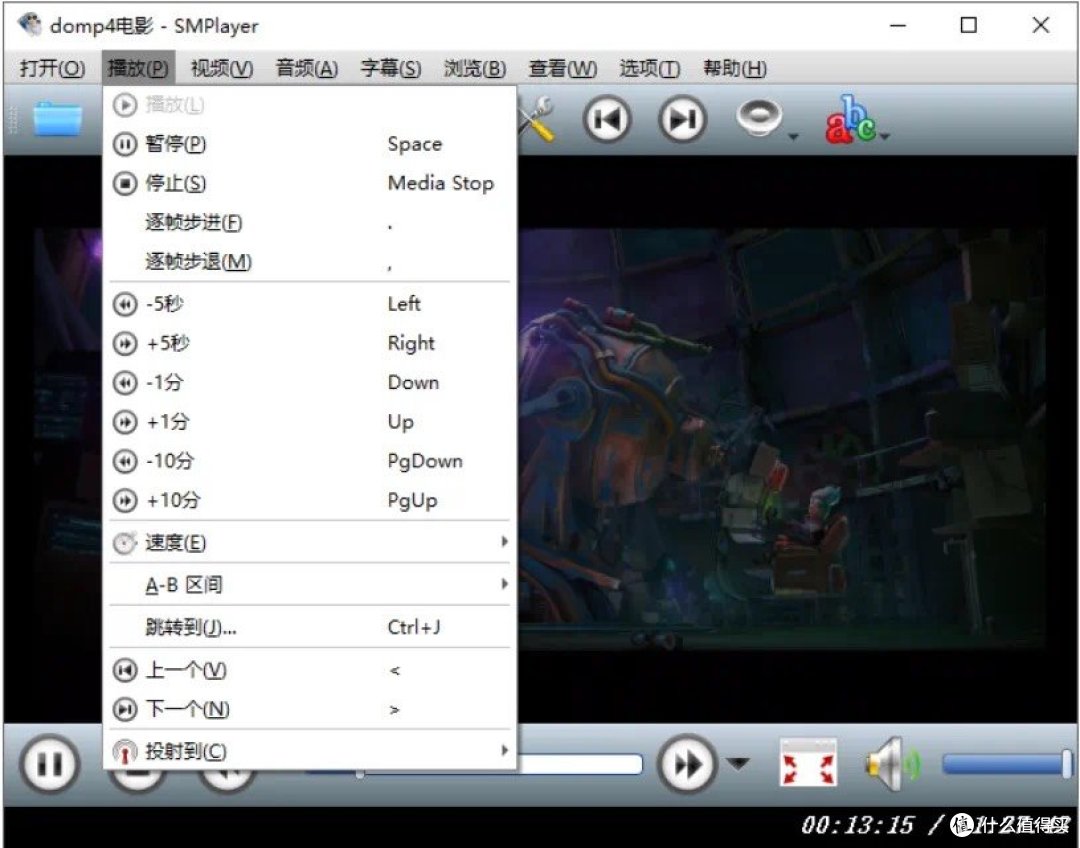This screenshot has width=1080, height=848.
Task: Click the SMPlayer logo in the title bar
Action: tap(29, 24)
